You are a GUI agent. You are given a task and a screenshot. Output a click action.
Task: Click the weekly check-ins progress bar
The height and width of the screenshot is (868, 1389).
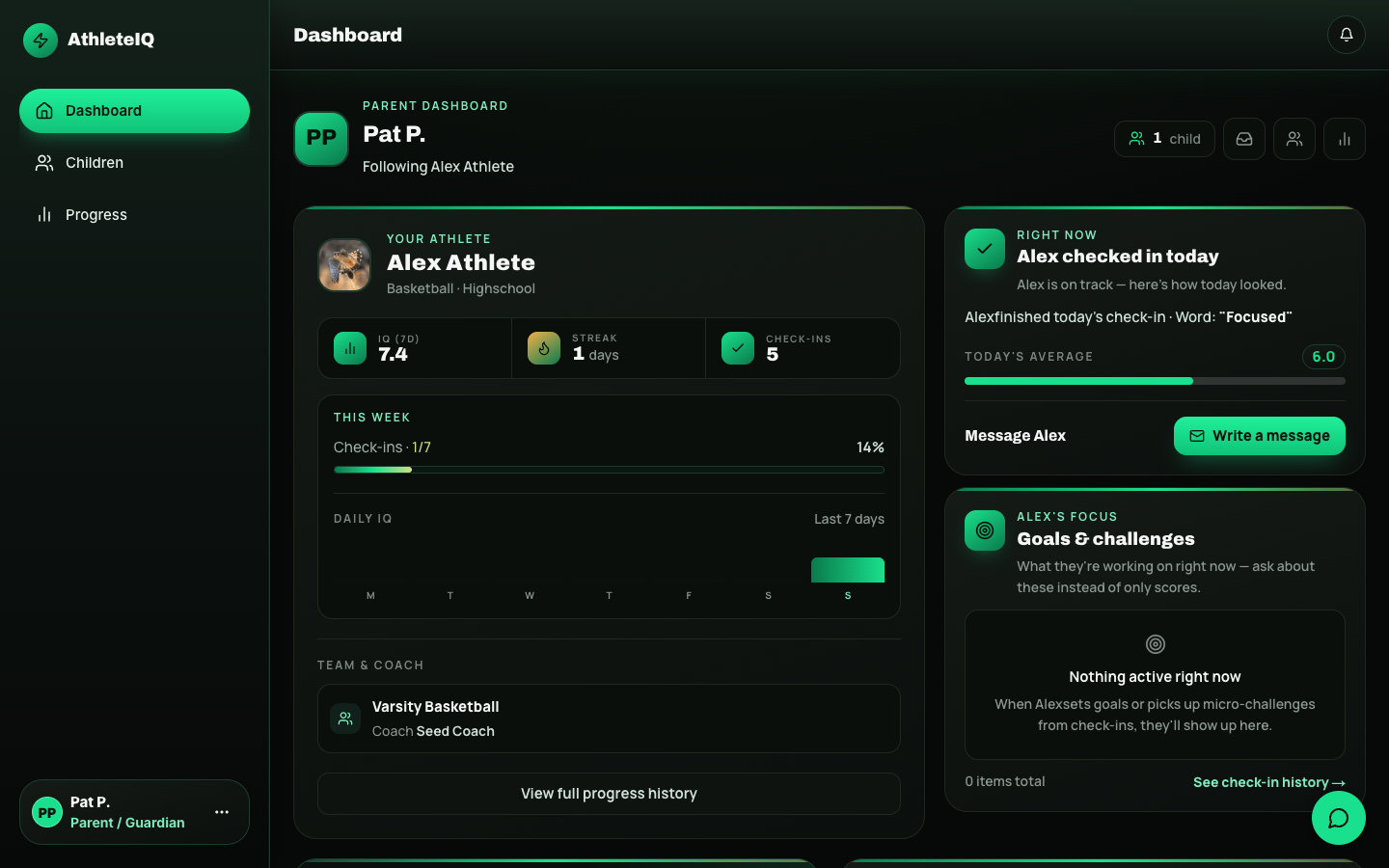coord(609,470)
